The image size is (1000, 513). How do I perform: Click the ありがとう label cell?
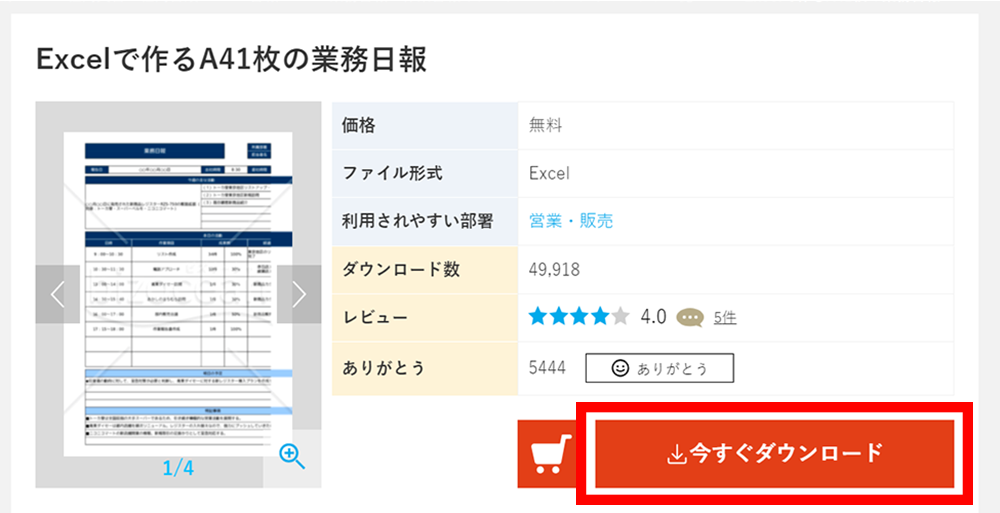(425, 368)
